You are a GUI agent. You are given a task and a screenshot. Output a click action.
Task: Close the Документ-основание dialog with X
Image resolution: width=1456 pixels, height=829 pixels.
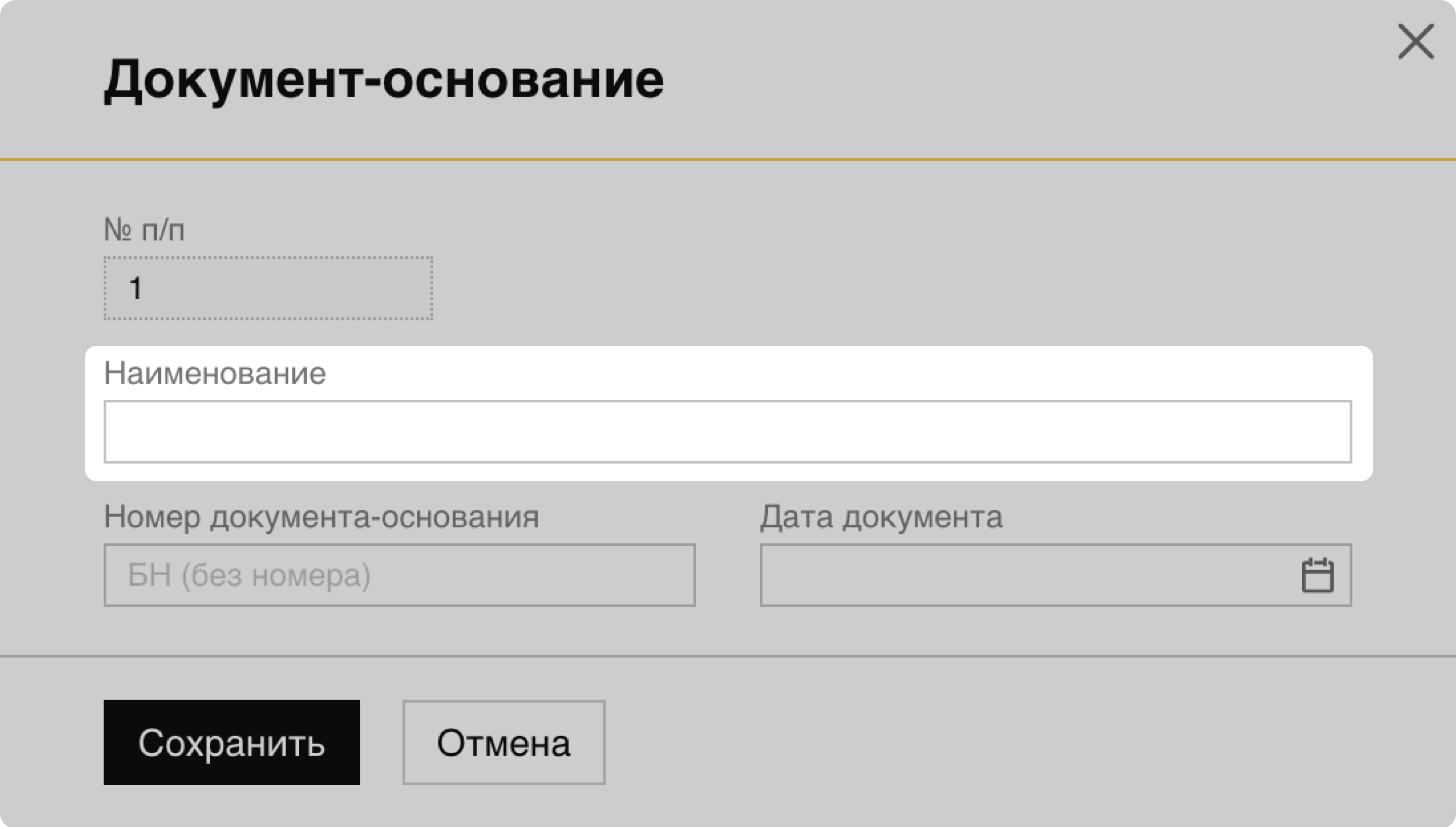pos(1416,41)
